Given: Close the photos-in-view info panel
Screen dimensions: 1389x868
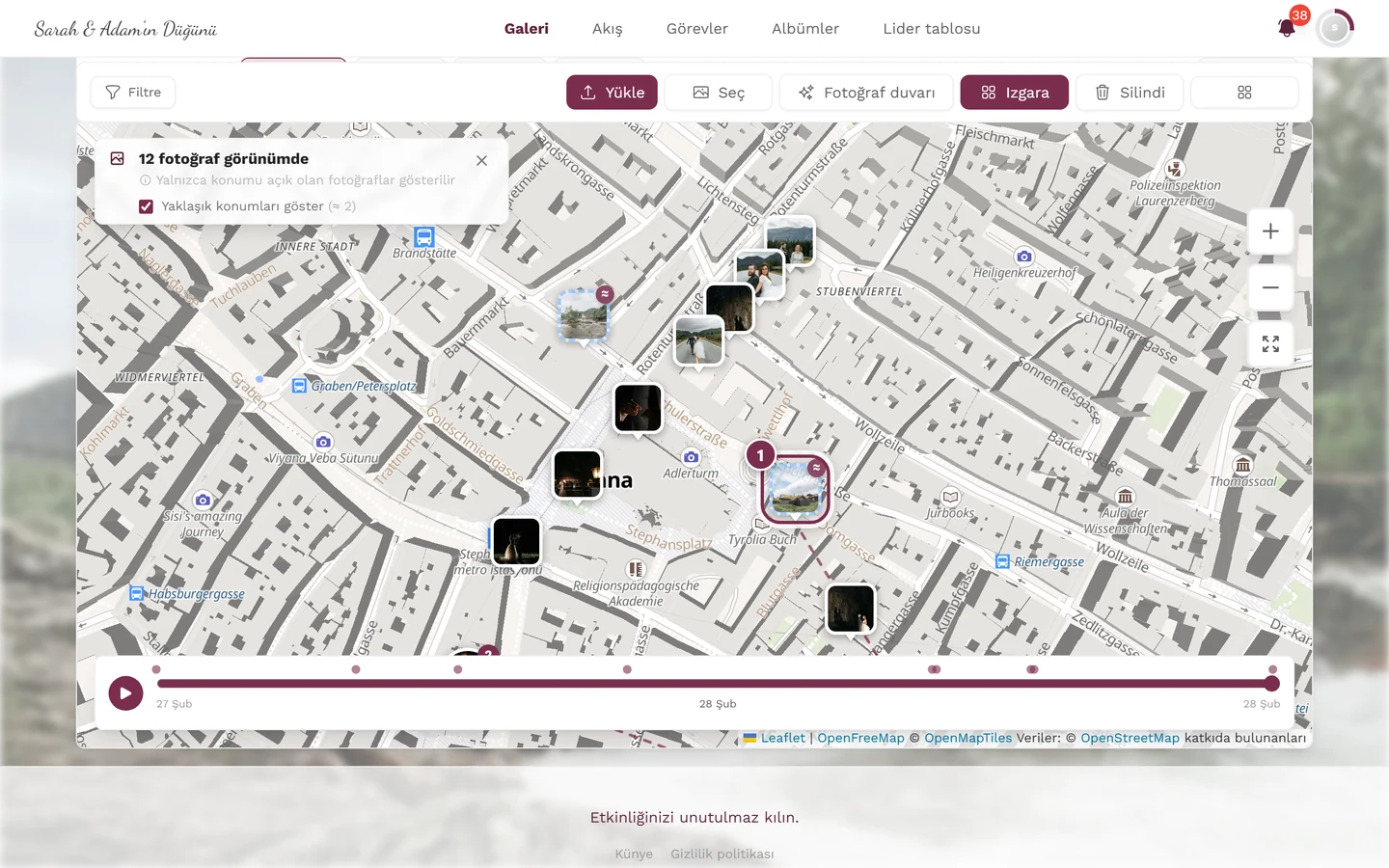Looking at the screenshot, I should point(481,161).
